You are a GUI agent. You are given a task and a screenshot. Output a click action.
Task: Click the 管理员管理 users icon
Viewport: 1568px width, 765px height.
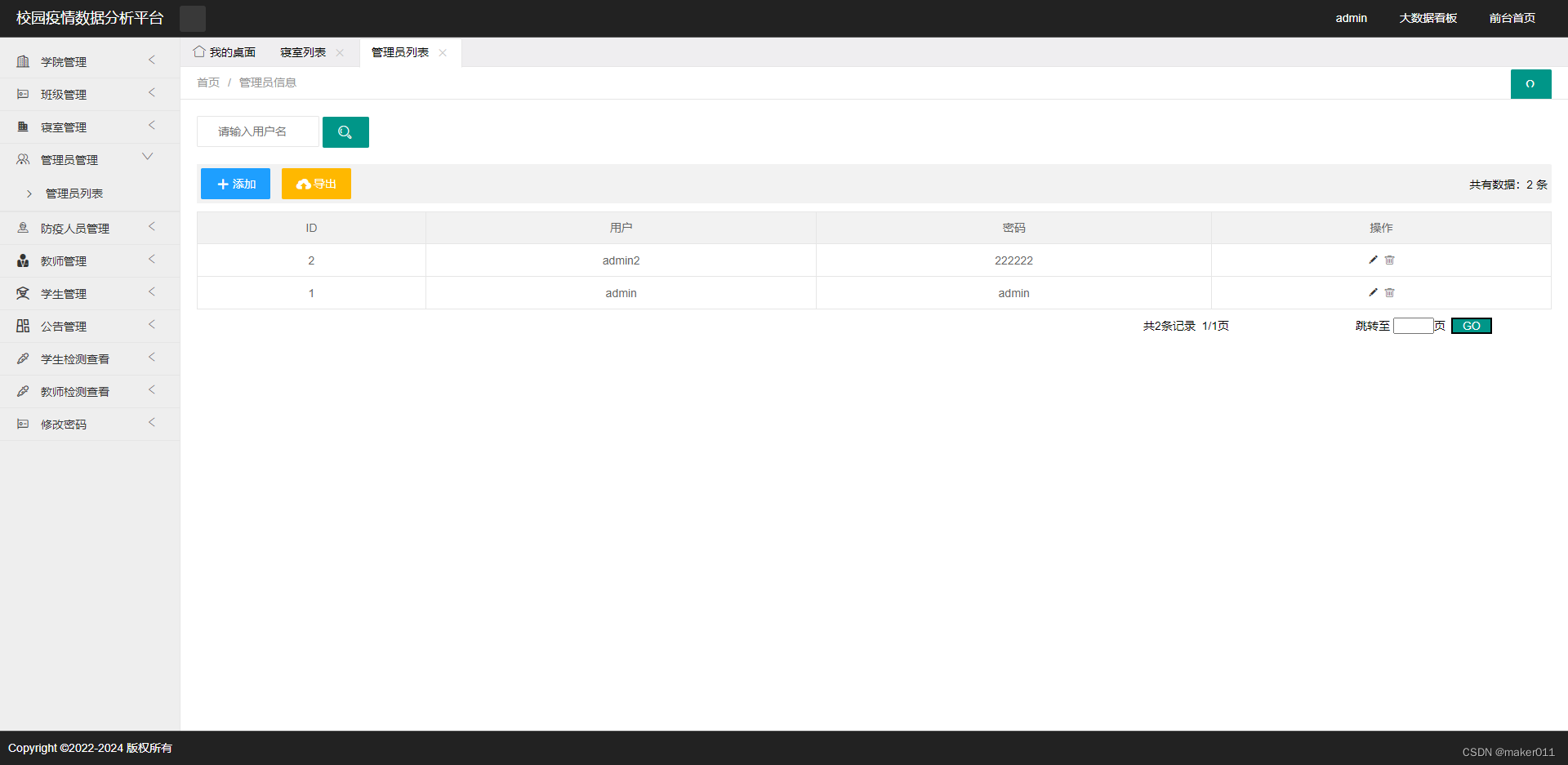click(x=23, y=160)
